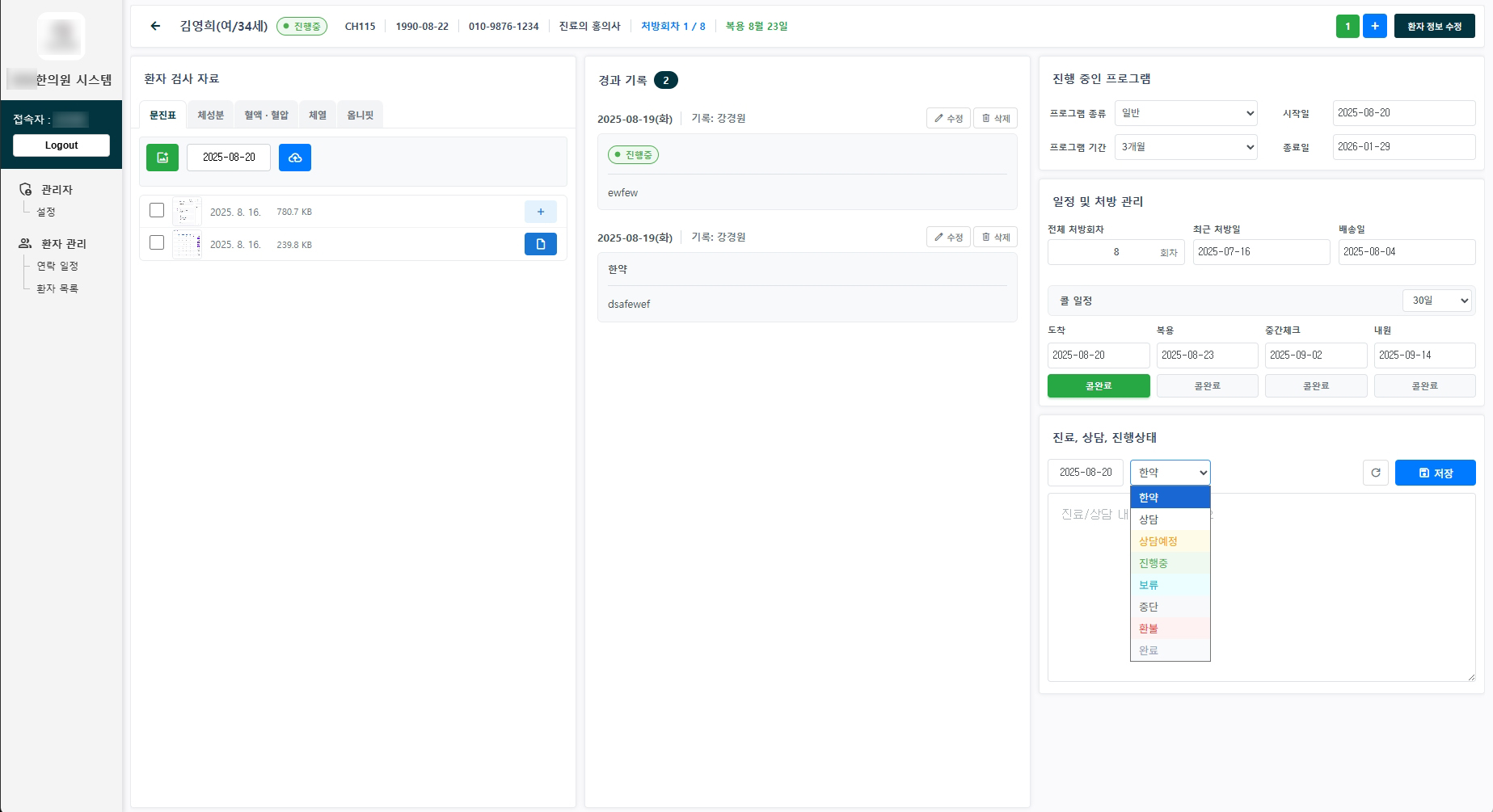Click the 수정 pencil icon on the ewfew record

pyautogui.click(x=948, y=117)
